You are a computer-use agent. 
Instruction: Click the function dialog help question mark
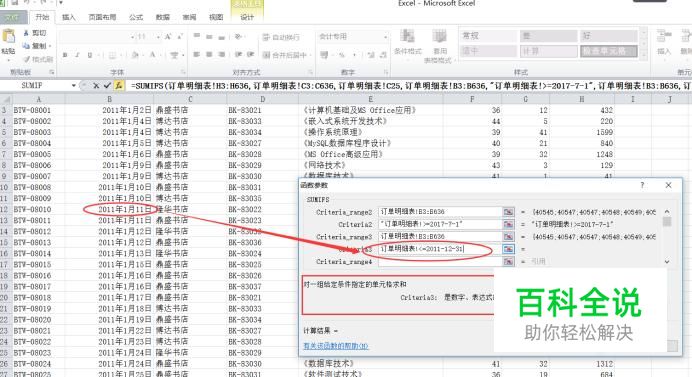642,185
